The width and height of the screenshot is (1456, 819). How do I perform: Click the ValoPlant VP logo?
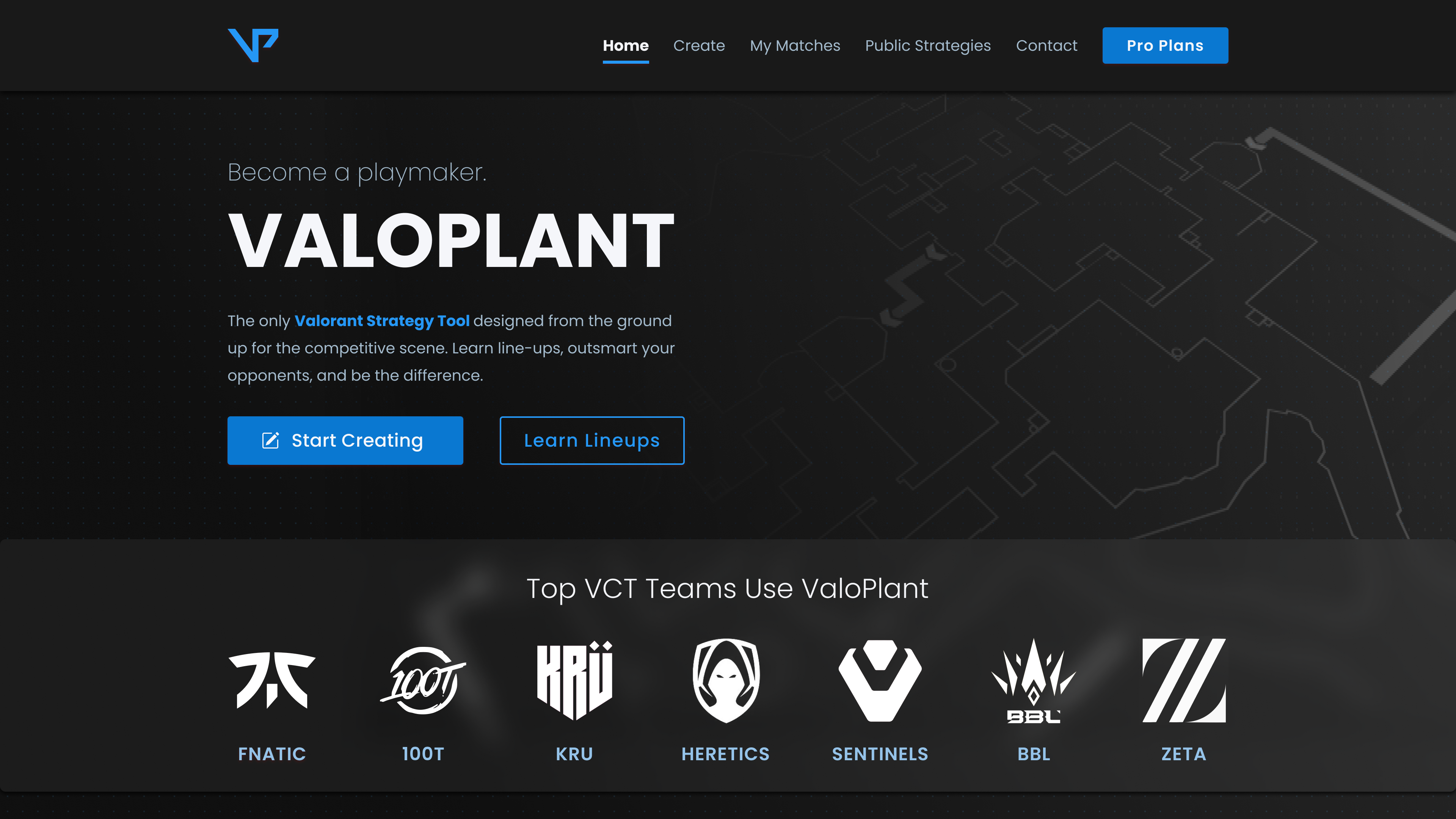253,45
